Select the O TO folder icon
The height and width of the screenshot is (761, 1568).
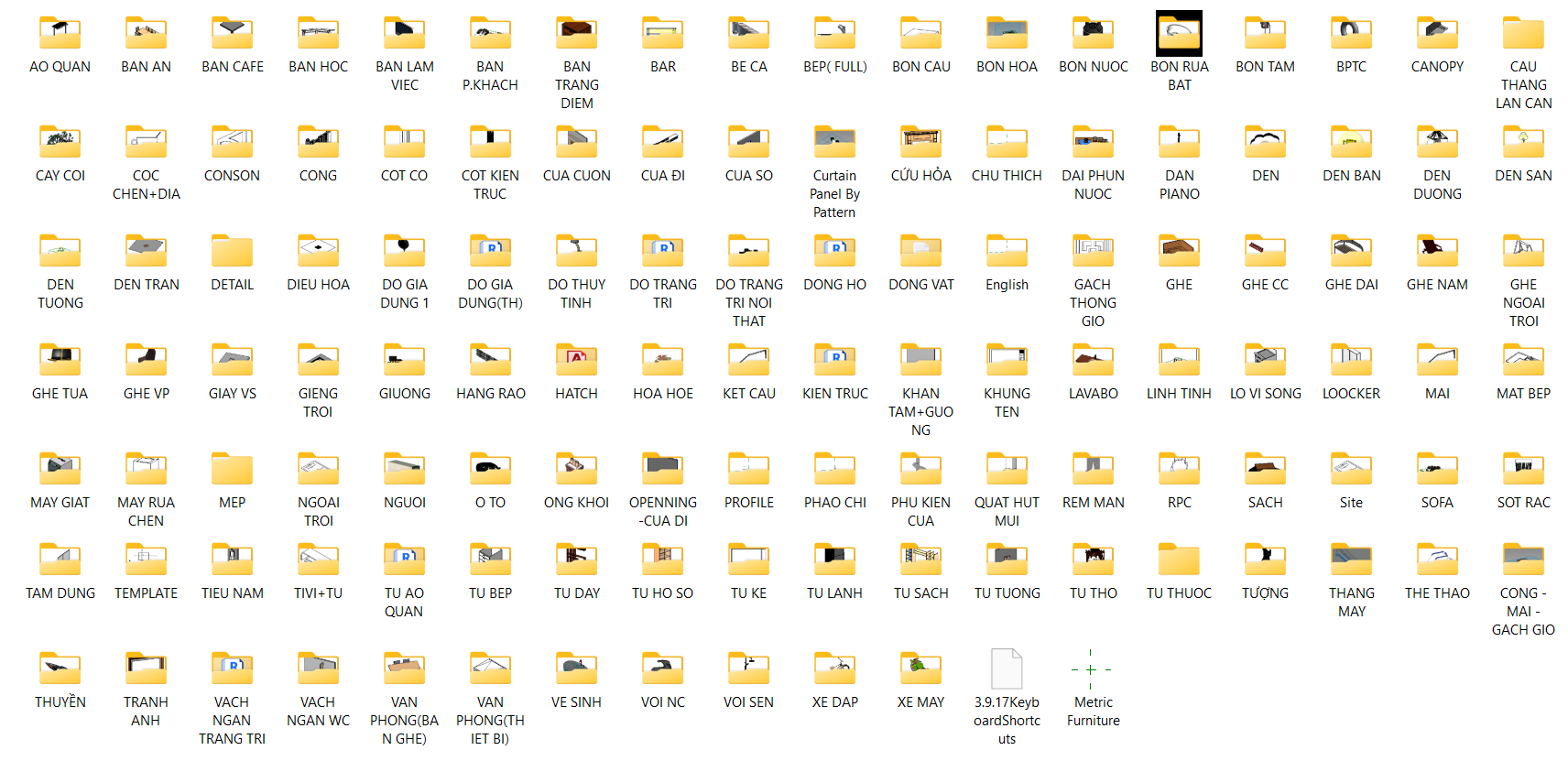click(x=490, y=470)
